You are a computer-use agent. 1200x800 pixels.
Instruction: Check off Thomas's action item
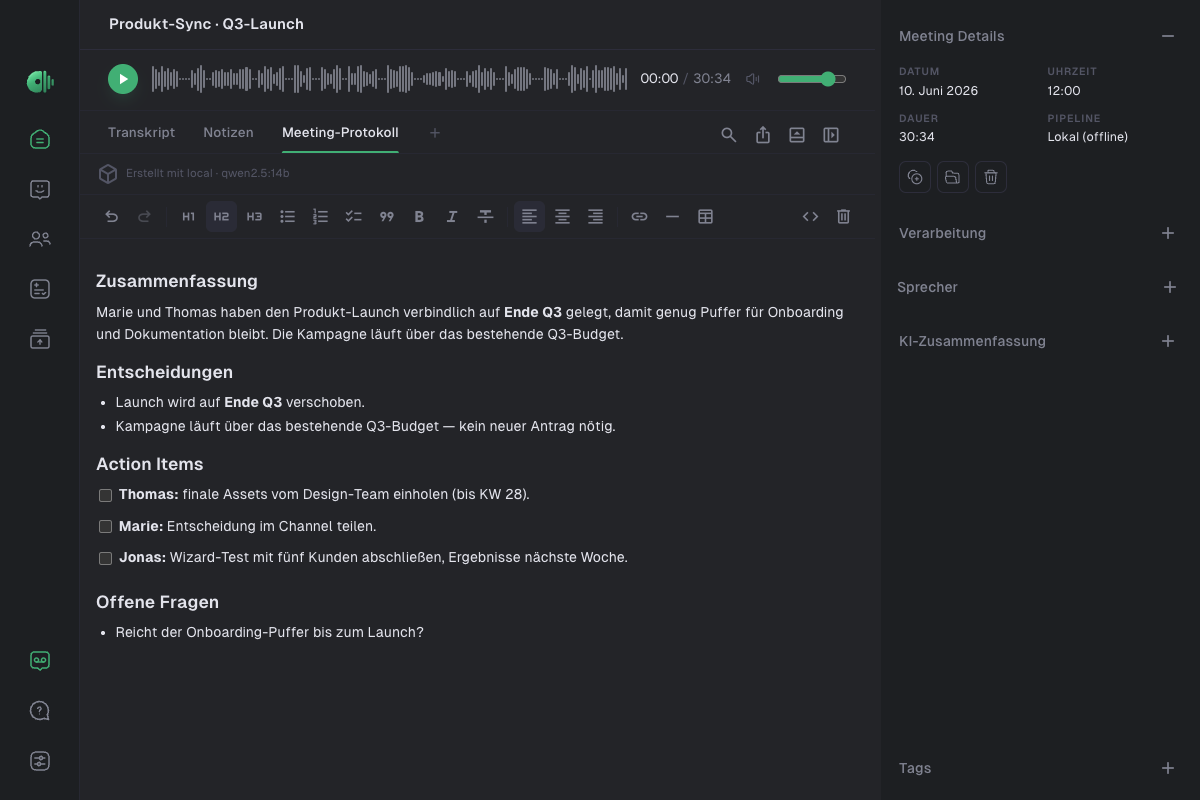[105, 495]
